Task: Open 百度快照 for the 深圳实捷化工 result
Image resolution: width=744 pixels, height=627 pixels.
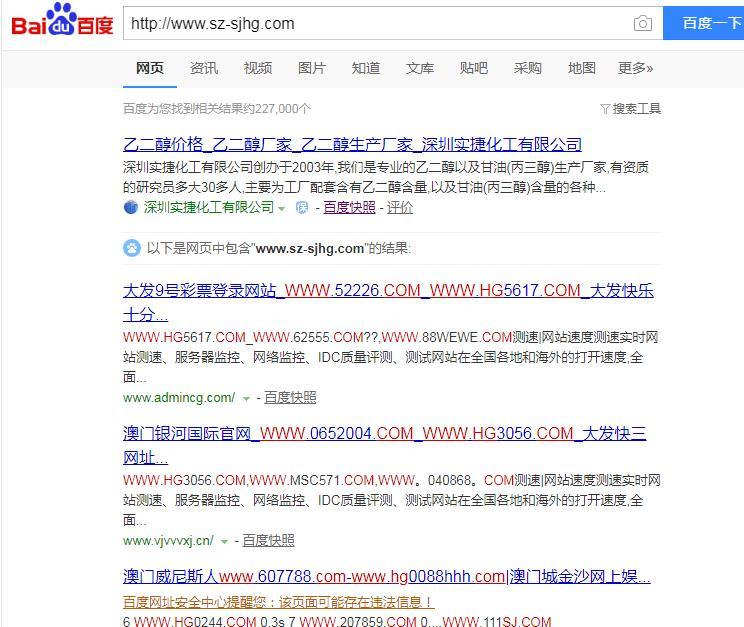Action: (349, 207)
